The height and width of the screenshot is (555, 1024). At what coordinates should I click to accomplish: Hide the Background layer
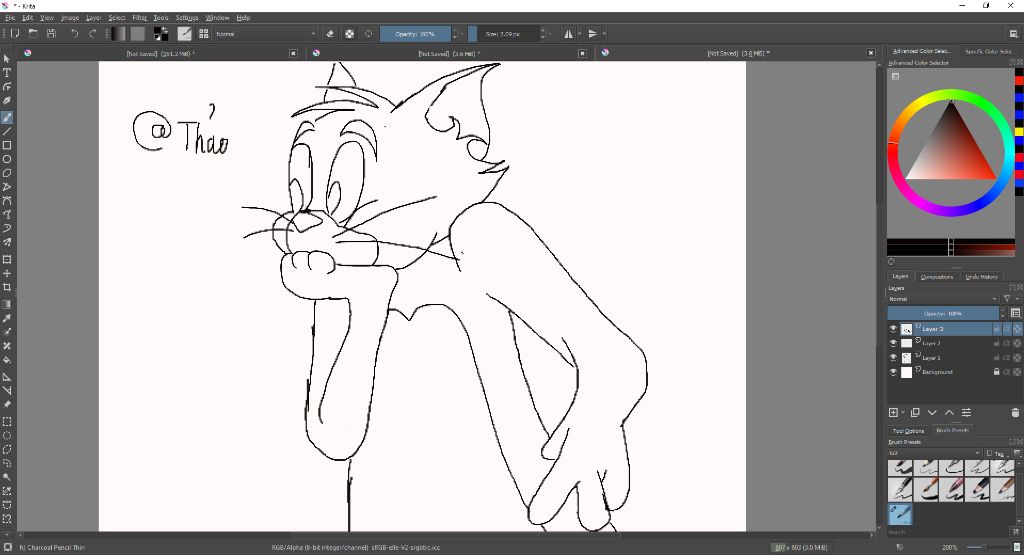[893, 372]
